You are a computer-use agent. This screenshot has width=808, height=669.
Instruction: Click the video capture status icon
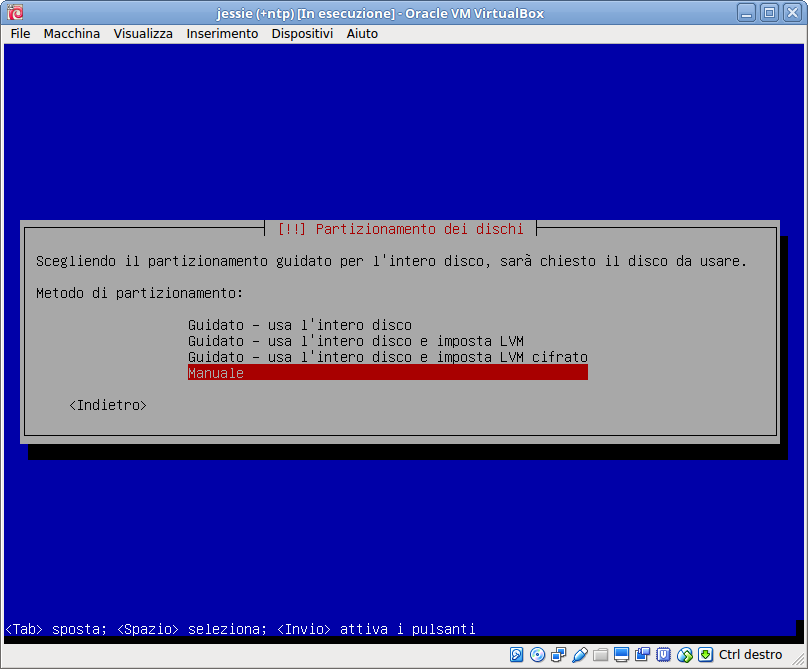click(643, 655)
